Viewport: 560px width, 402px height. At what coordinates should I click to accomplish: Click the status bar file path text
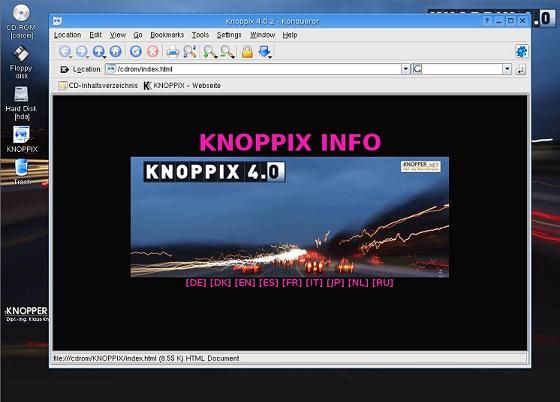(146, 358)
